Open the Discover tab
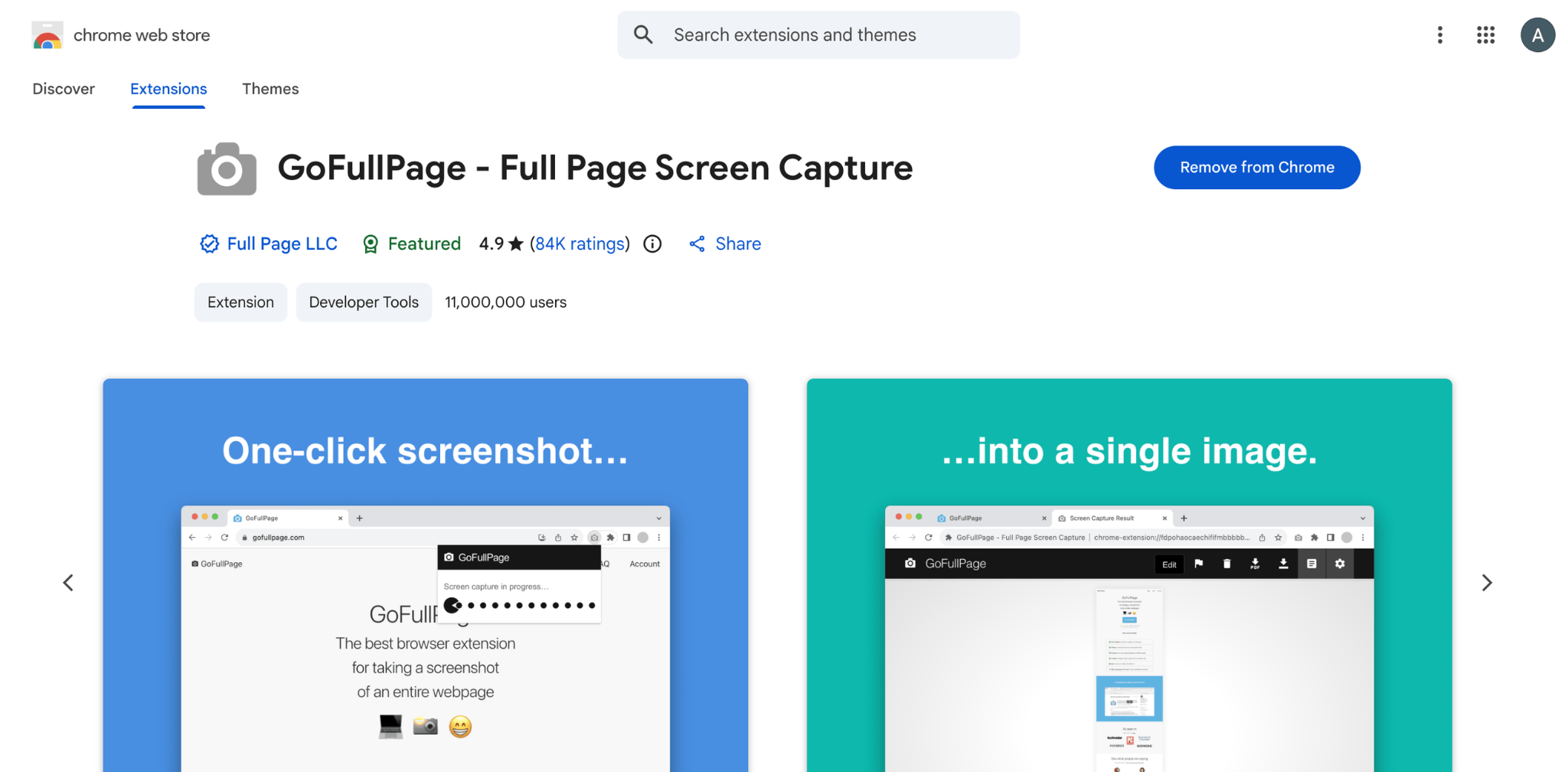This screenshot has width=1568, height=772. (x=64, y=89)
